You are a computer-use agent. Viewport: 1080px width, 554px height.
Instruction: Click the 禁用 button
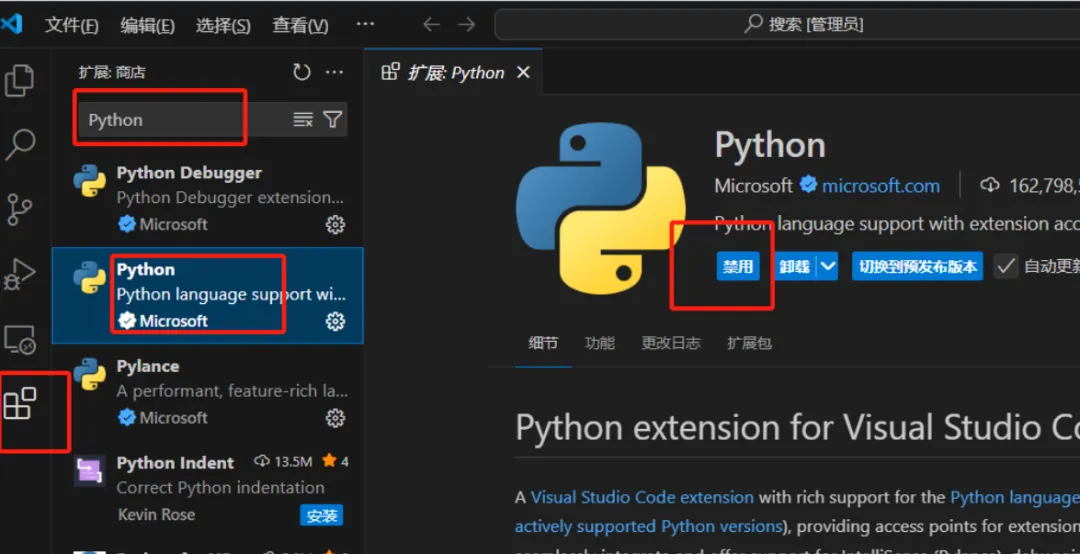(738, 267)
